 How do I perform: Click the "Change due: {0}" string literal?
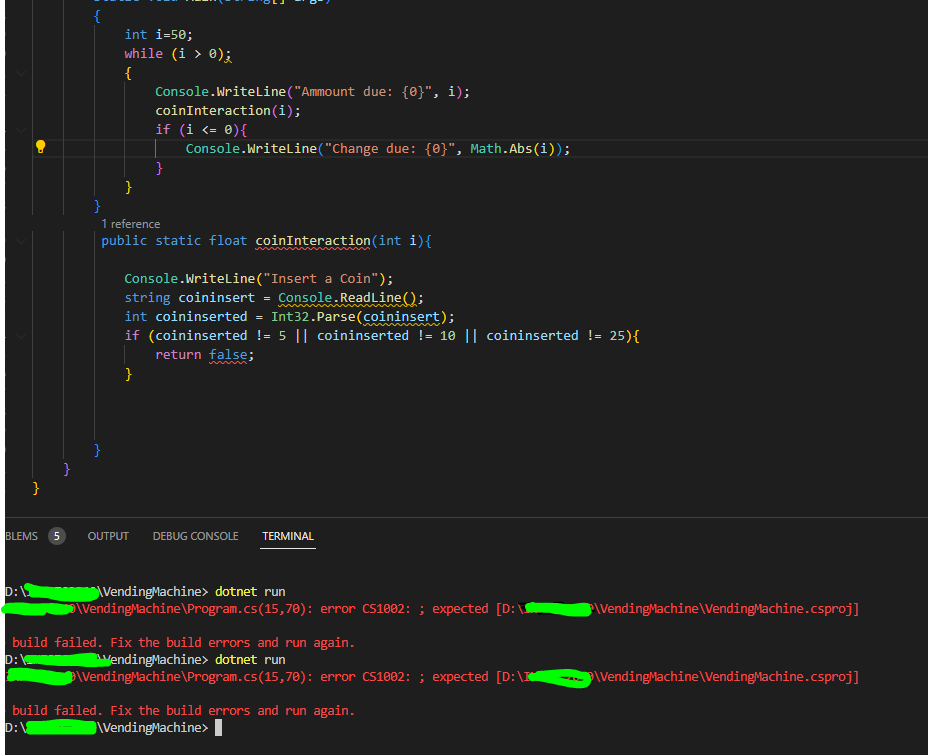pyautogui.click(x=389, y=149)
